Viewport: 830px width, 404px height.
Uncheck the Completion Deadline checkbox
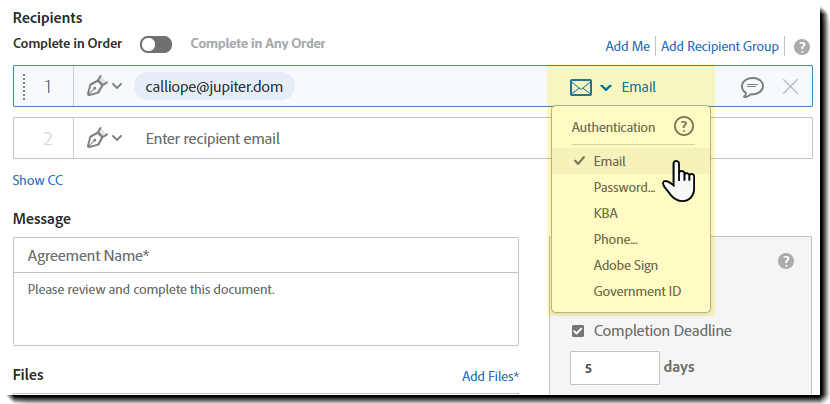coord(578,331)
